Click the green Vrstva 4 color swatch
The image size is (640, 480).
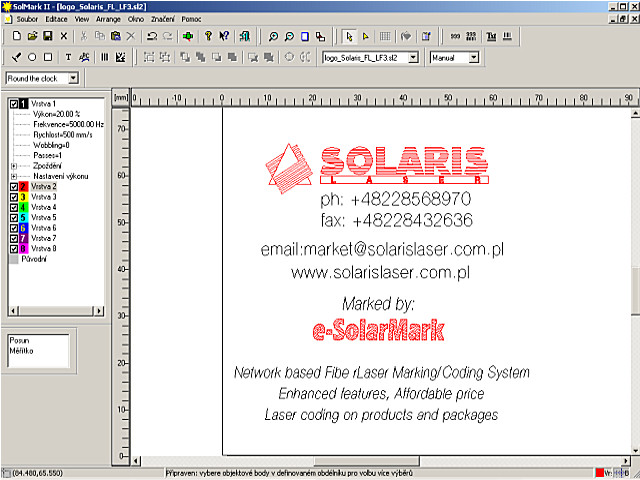[x=23, y=207]
